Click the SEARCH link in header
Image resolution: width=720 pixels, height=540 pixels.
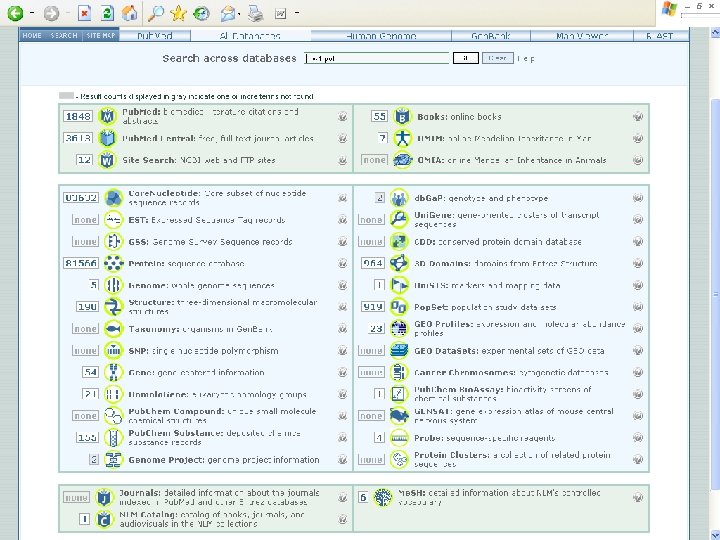[64, 35]
